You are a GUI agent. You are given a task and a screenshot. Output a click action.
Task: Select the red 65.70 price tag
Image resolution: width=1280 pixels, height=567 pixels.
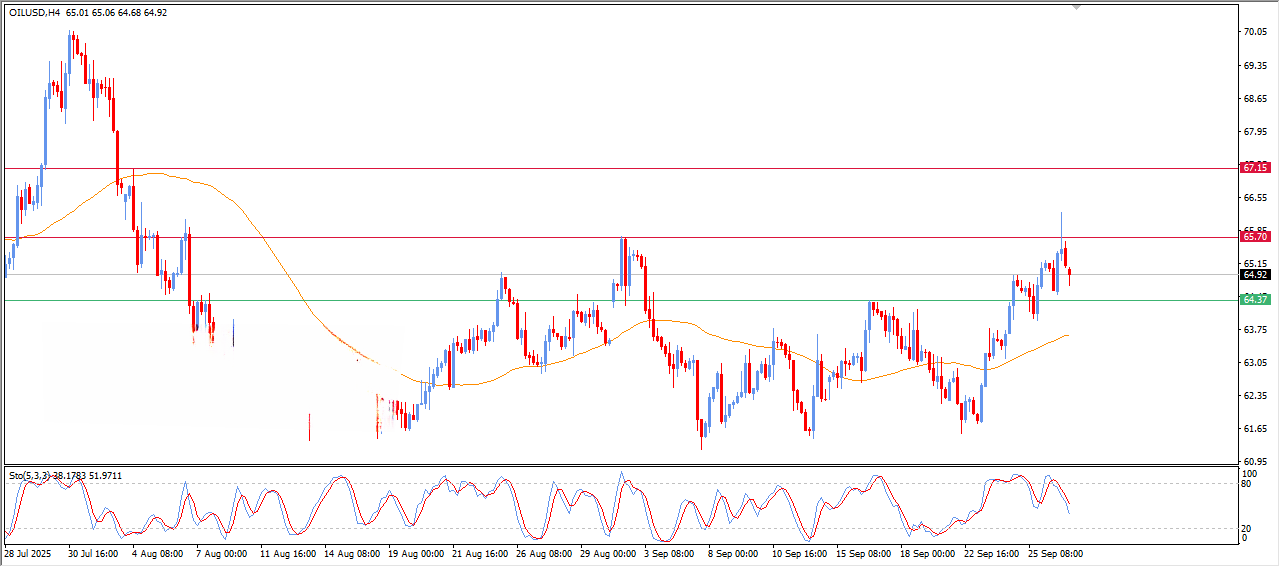pyautogui.click(x=1254, y=237)
